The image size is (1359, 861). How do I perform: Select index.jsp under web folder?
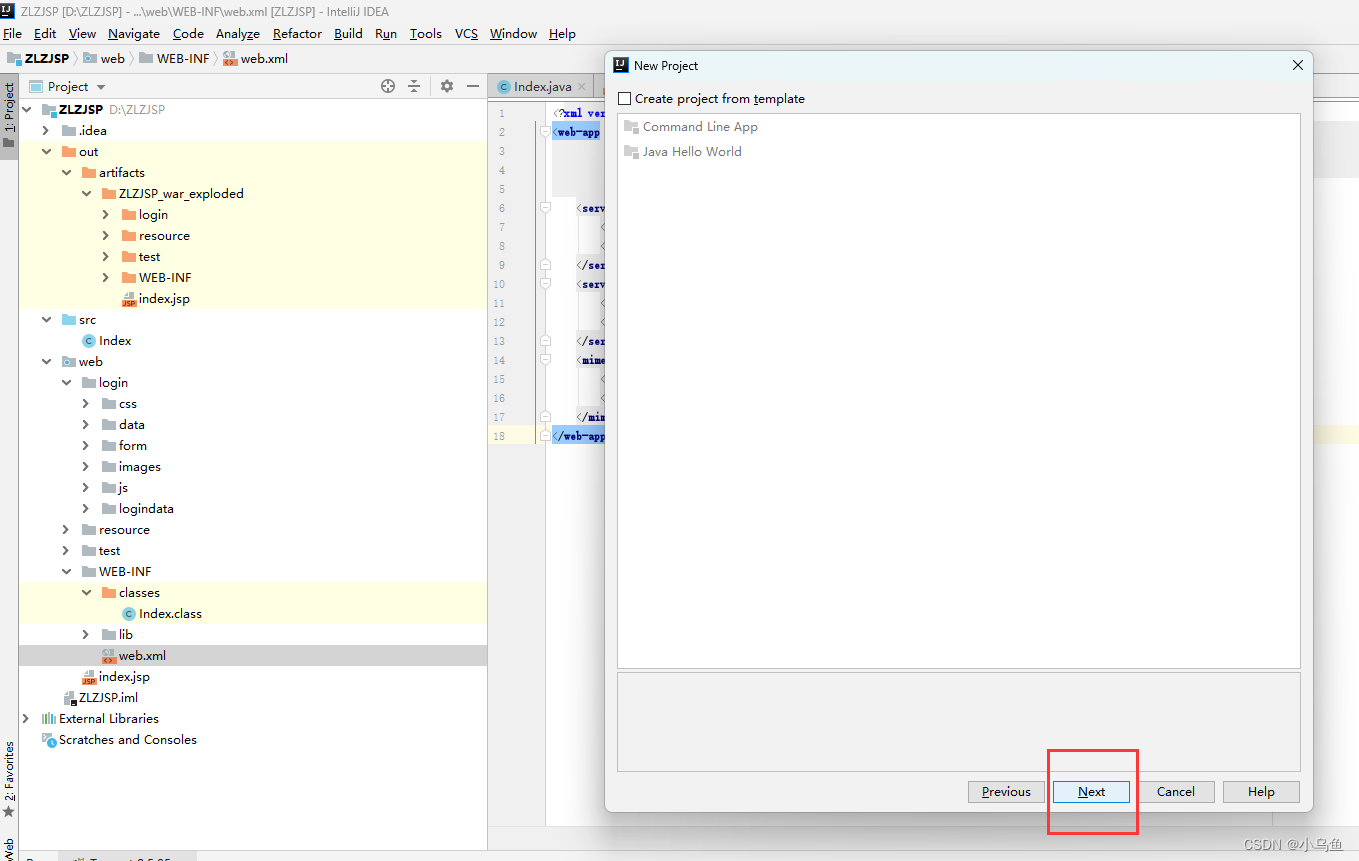(253, 677)
